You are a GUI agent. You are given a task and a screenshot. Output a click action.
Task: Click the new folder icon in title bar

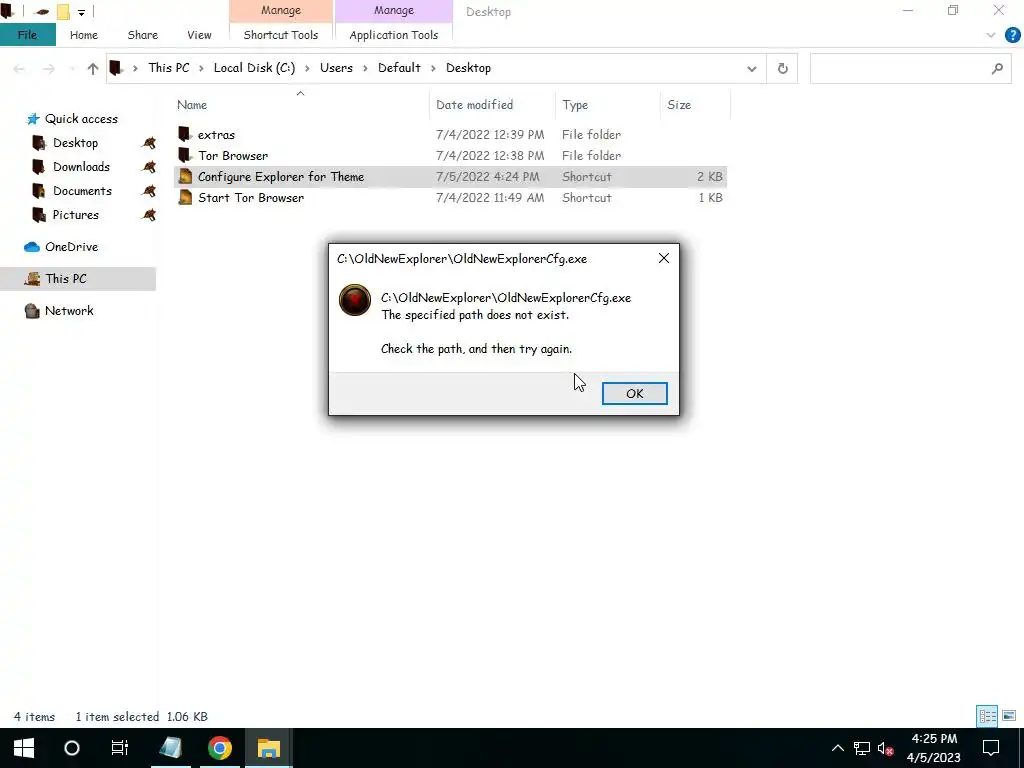point(63,11)
